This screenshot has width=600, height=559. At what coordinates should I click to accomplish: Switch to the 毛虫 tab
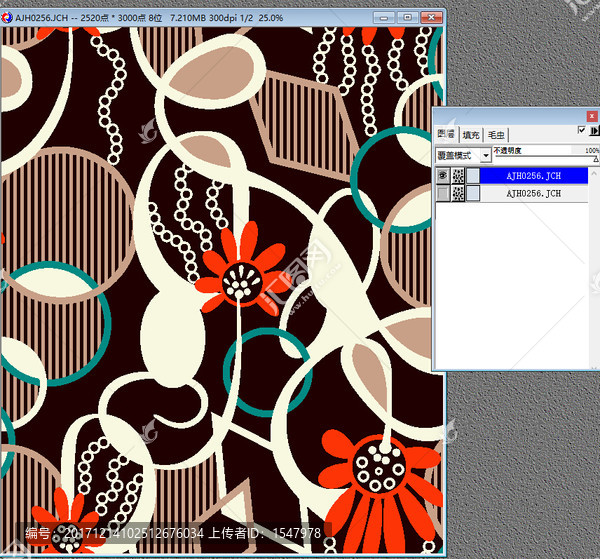tap(496, 135)
